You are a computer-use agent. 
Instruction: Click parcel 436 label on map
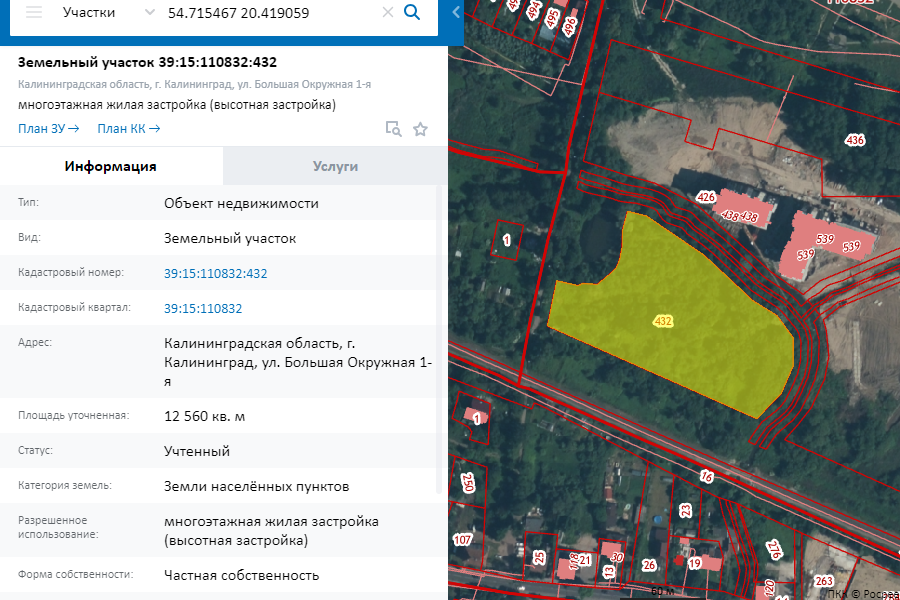pyautogui.click(x=854, y=141)
